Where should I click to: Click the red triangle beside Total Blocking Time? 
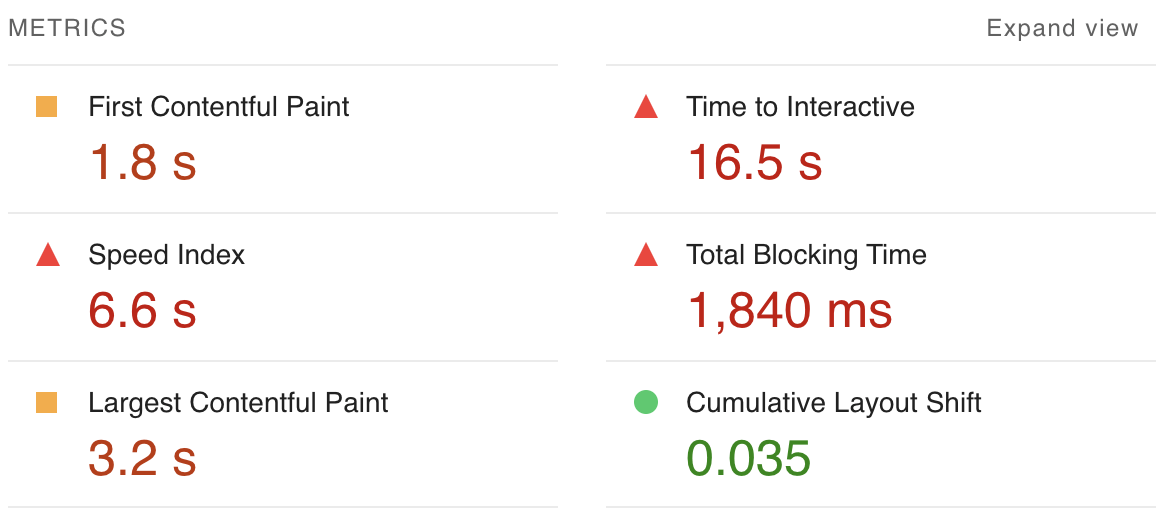[646, 255]
